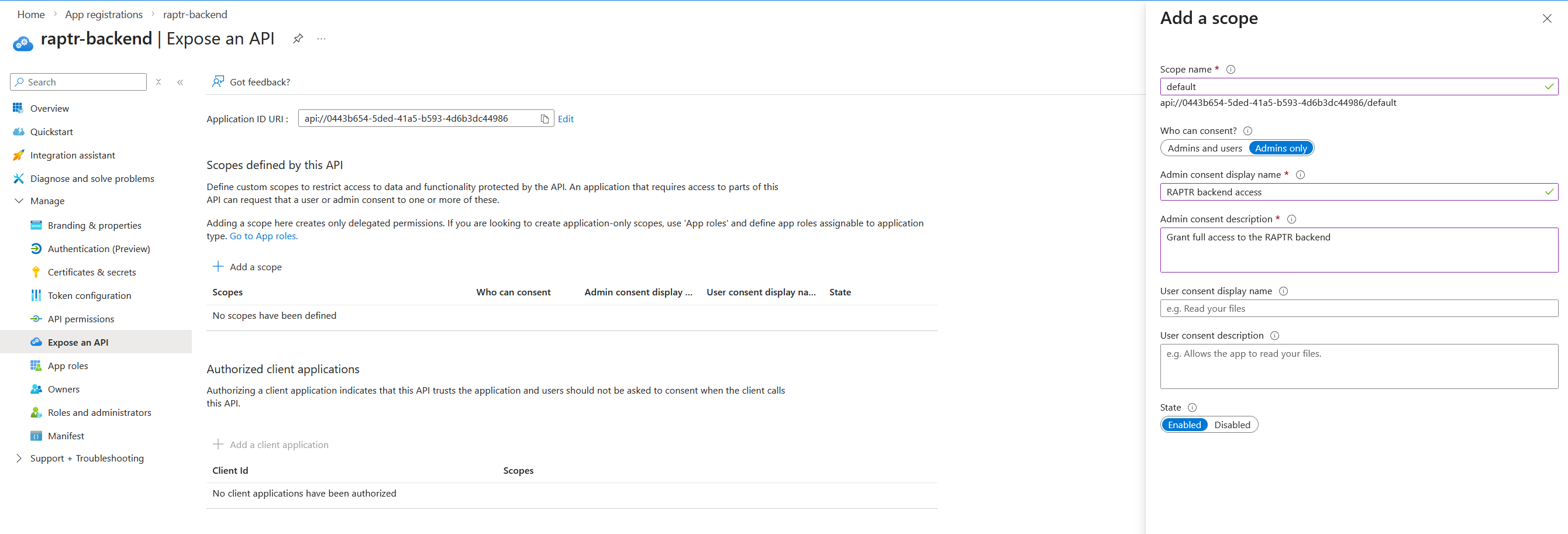Open Certificates & secrets page
The image size is (1568, 534).
point(91,272)
